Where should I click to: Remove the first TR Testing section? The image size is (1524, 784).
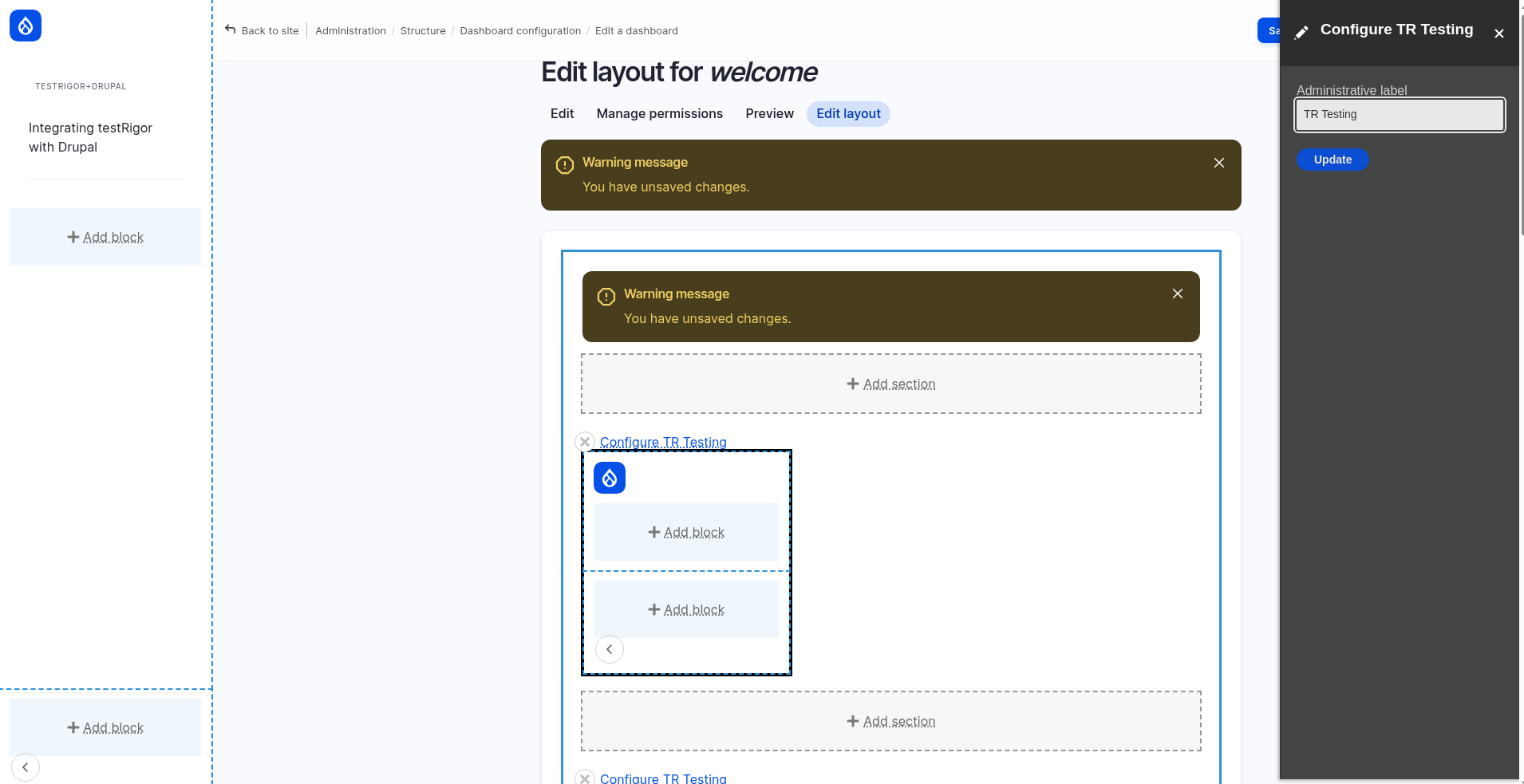pos(585,442)
